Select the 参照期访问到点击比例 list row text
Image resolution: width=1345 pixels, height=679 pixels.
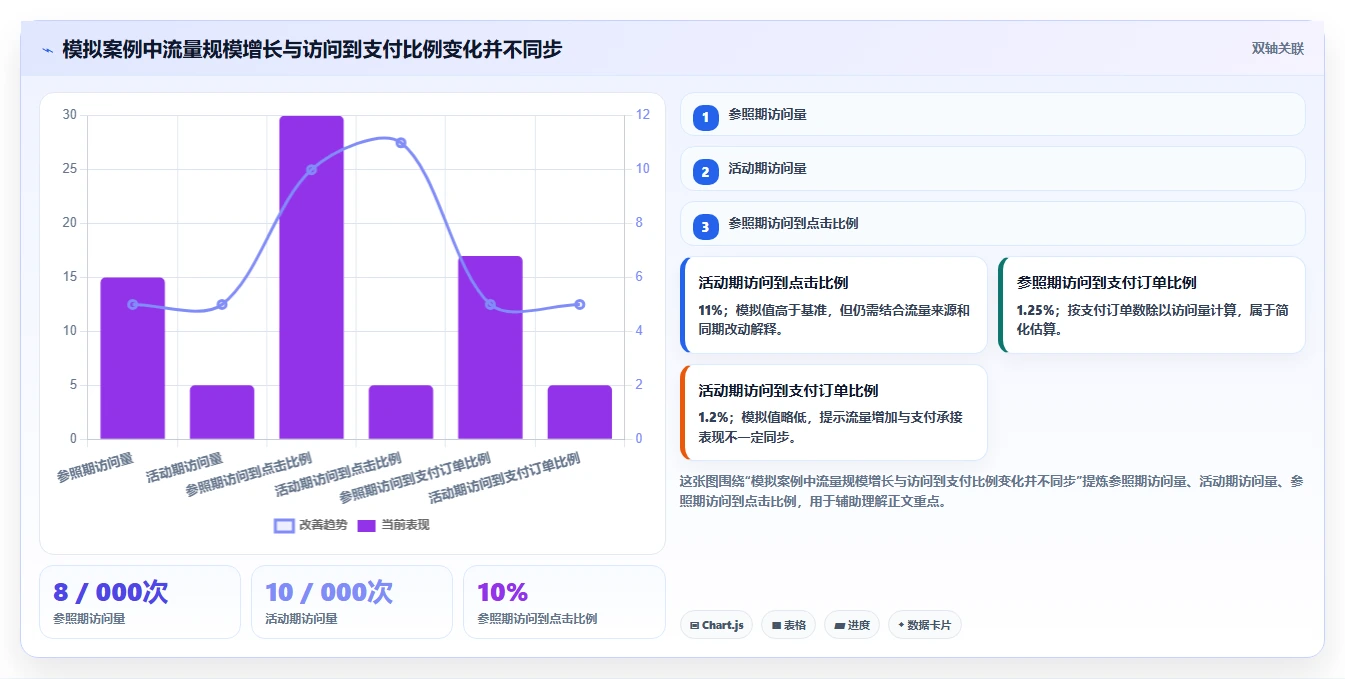(x=793, y=224)
